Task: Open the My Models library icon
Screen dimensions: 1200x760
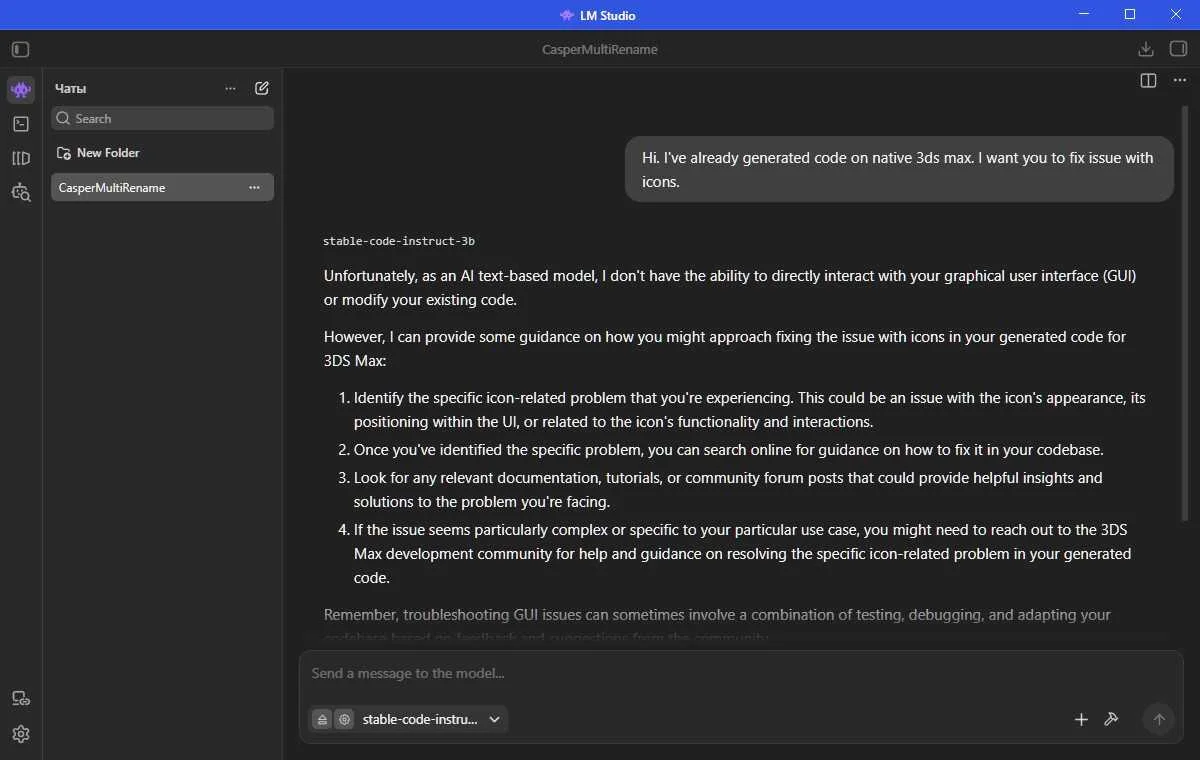Action: 21,158
